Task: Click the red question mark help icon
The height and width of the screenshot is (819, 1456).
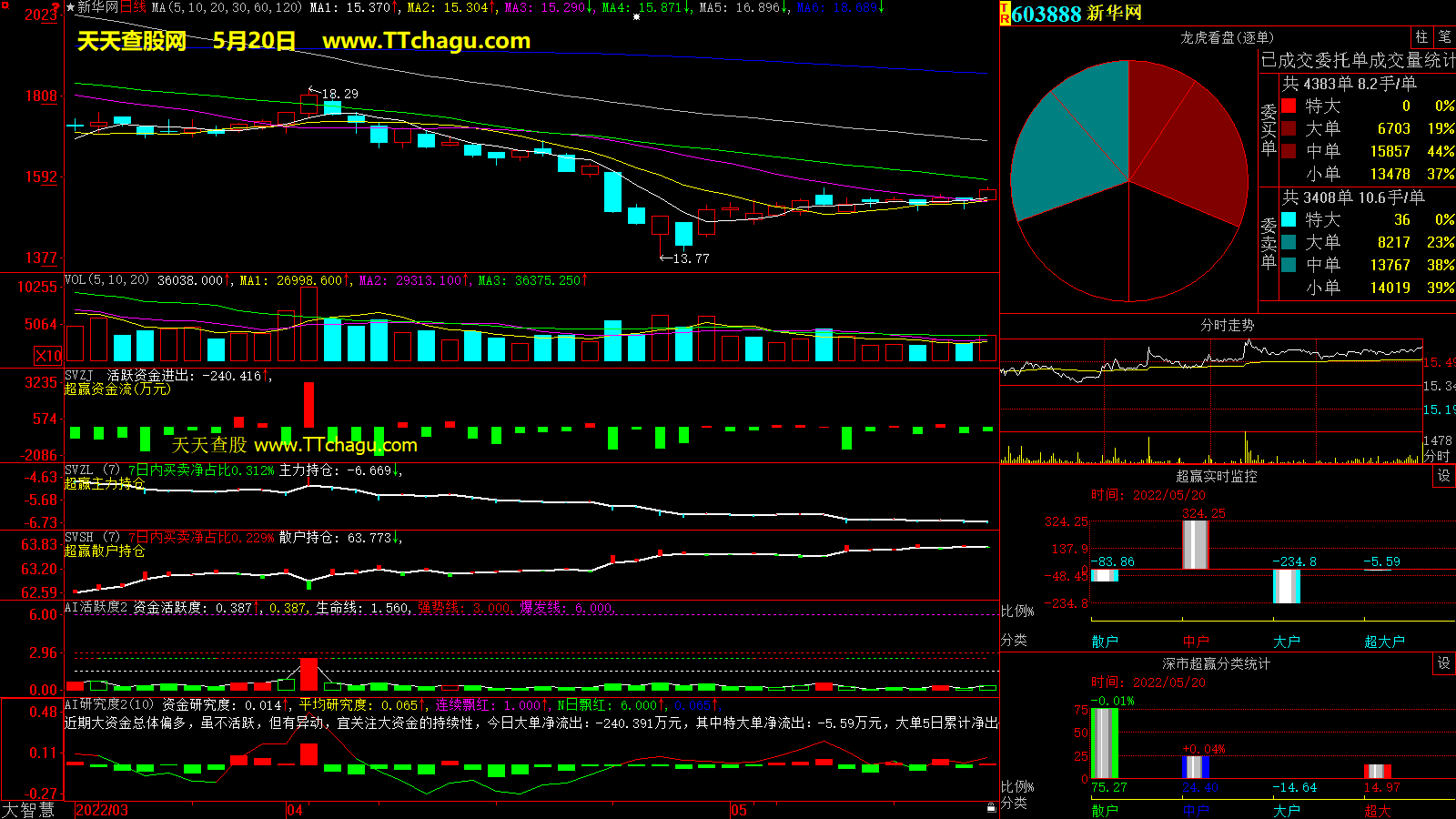Action: pos(57,7)
